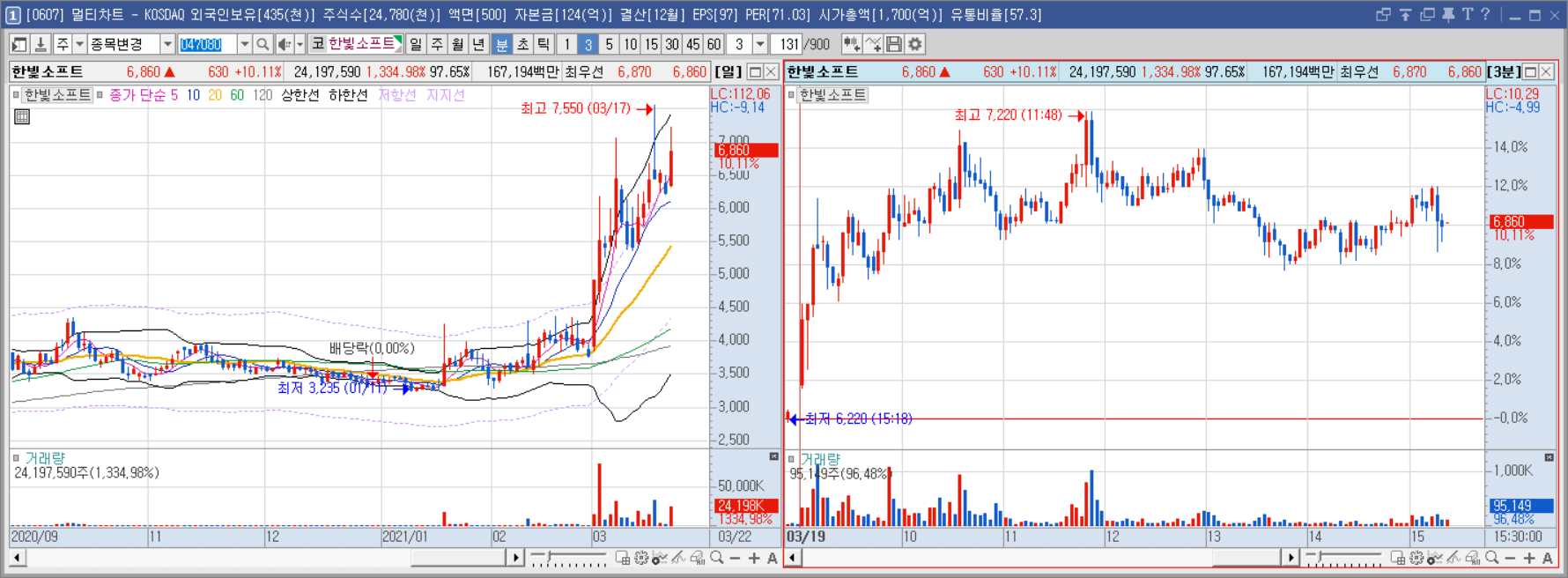Select the 틱 (tick) period button

pos(544,44)
